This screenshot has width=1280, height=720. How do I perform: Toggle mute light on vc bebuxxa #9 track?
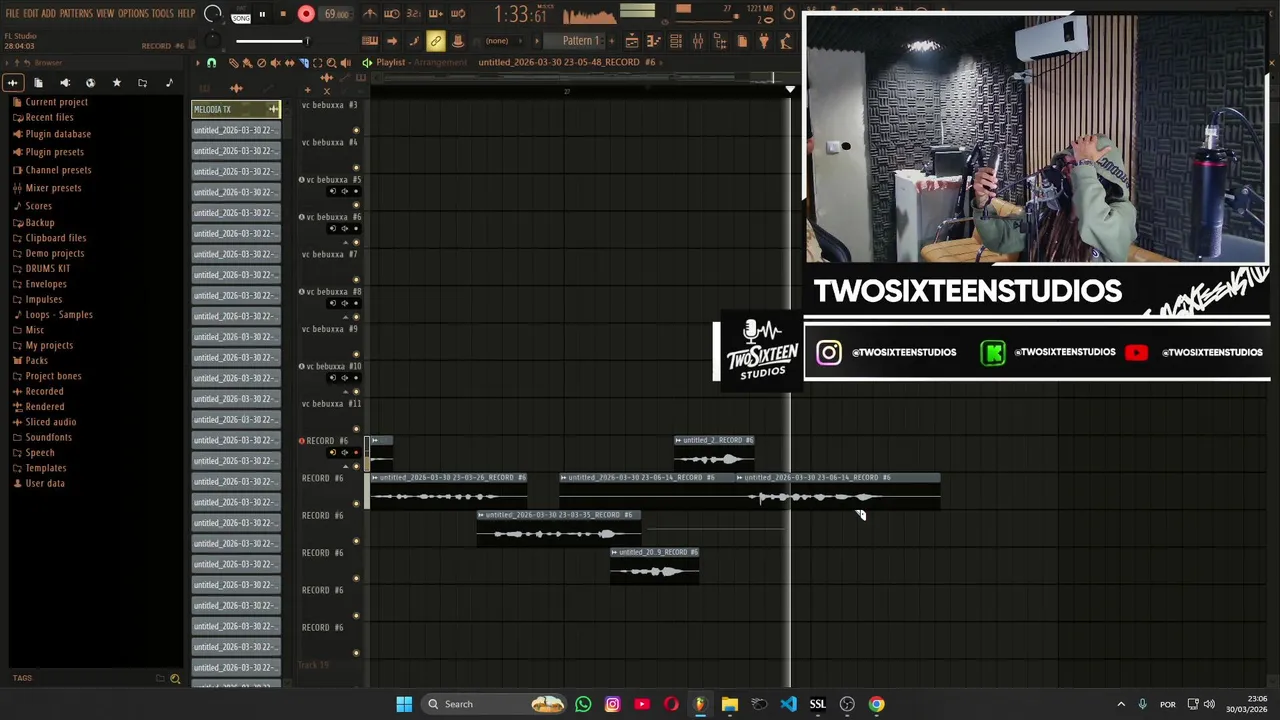[x=356, y=354]
